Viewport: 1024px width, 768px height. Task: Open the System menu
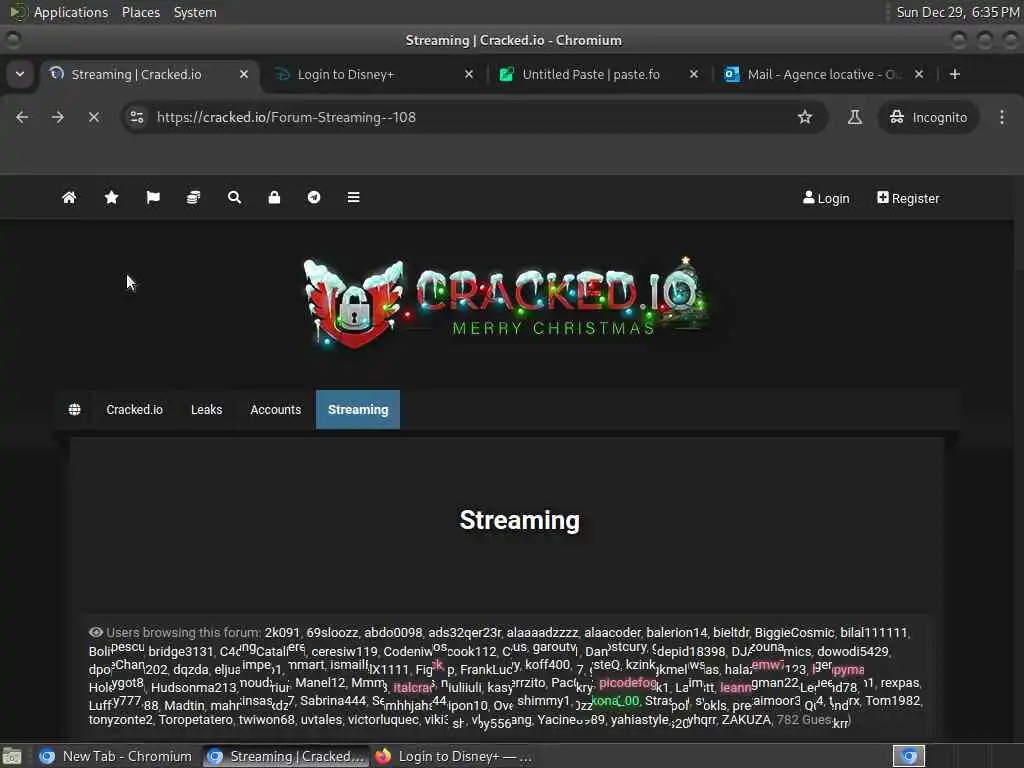195,12
